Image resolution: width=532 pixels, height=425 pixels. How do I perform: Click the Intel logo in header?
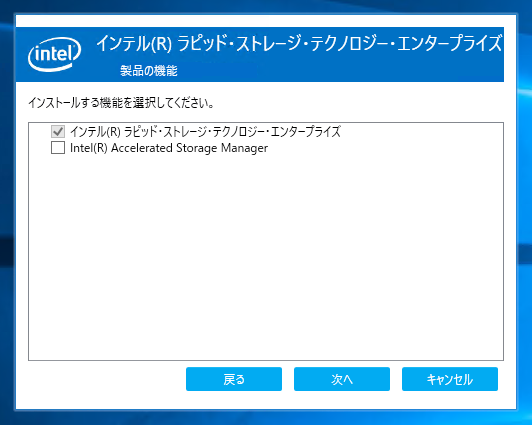[54, 55]
